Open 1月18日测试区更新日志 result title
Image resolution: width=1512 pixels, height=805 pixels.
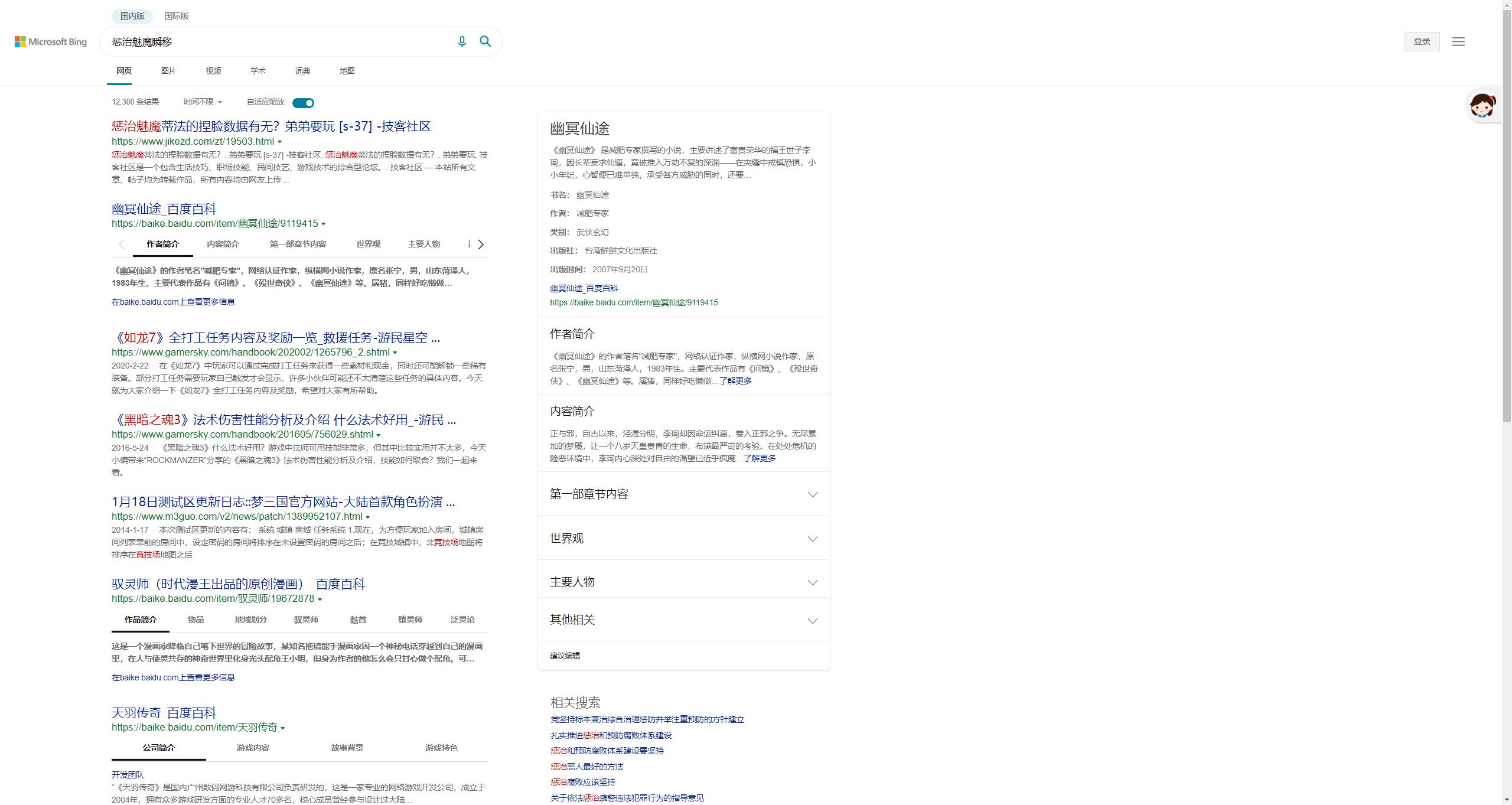click(x=283, y=501)
